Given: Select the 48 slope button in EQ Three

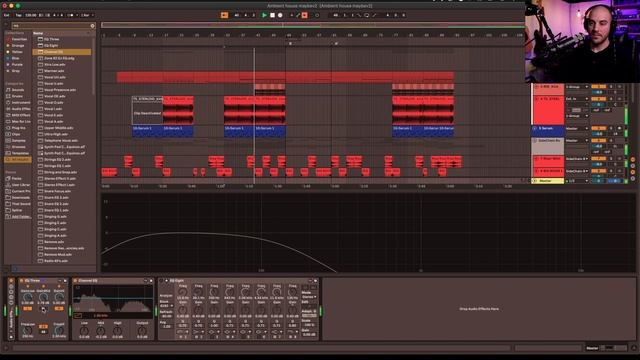Looking at the screenshot, I should [43, 331].
